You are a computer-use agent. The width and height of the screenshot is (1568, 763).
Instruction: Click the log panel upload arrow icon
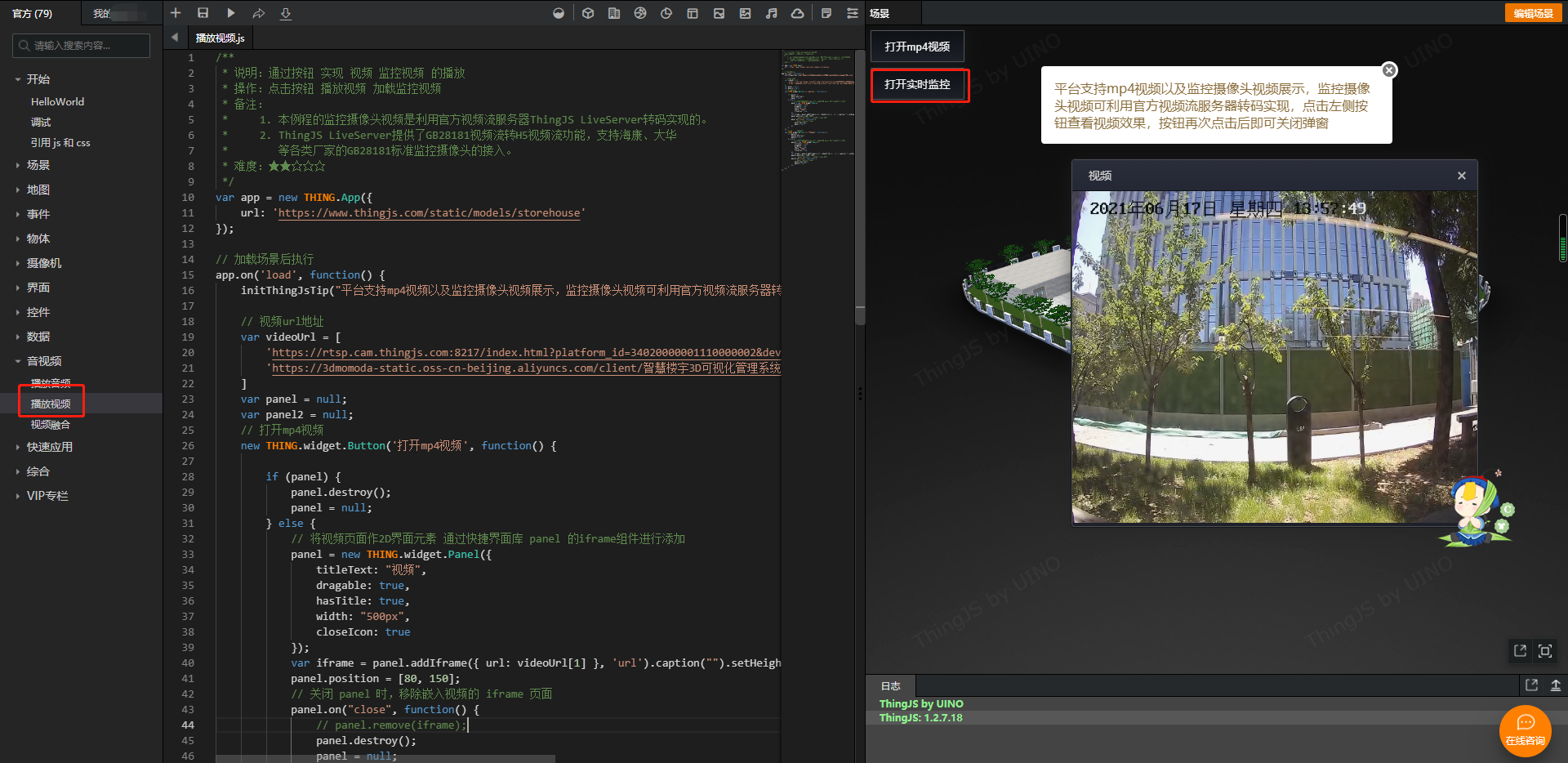tap(1556, 685)
